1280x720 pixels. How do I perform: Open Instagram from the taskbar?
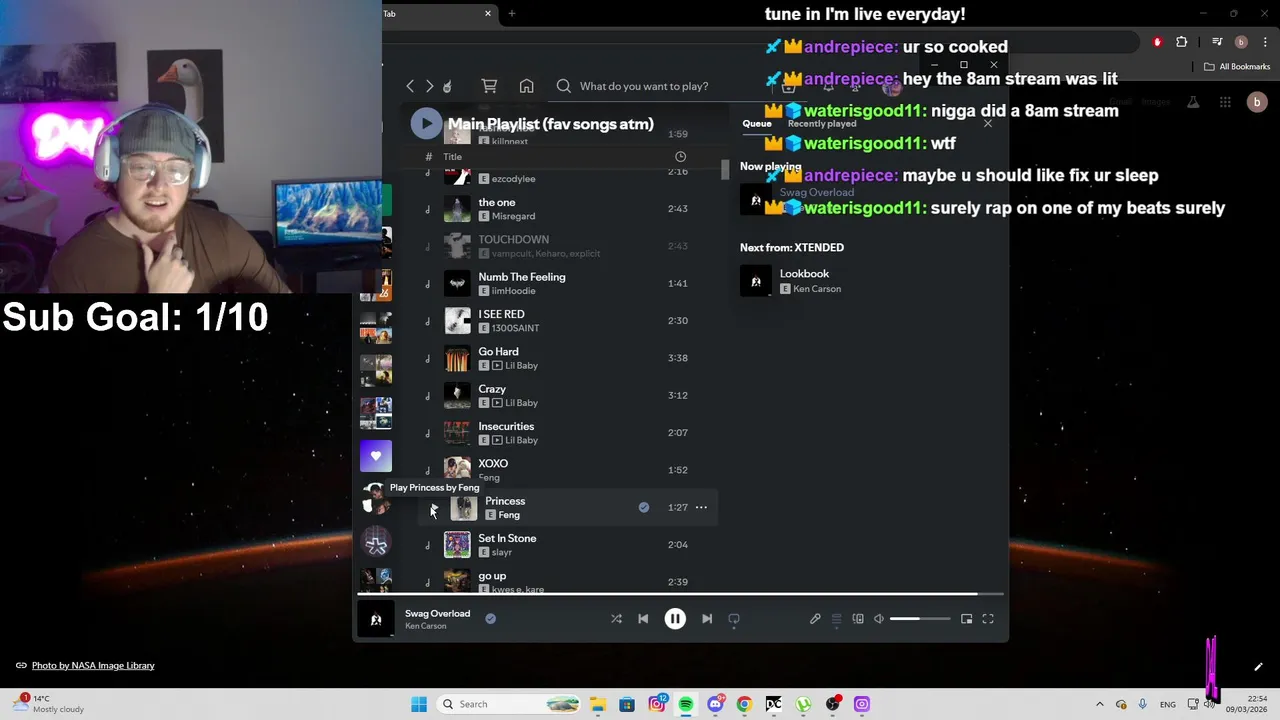coord(656,704)
